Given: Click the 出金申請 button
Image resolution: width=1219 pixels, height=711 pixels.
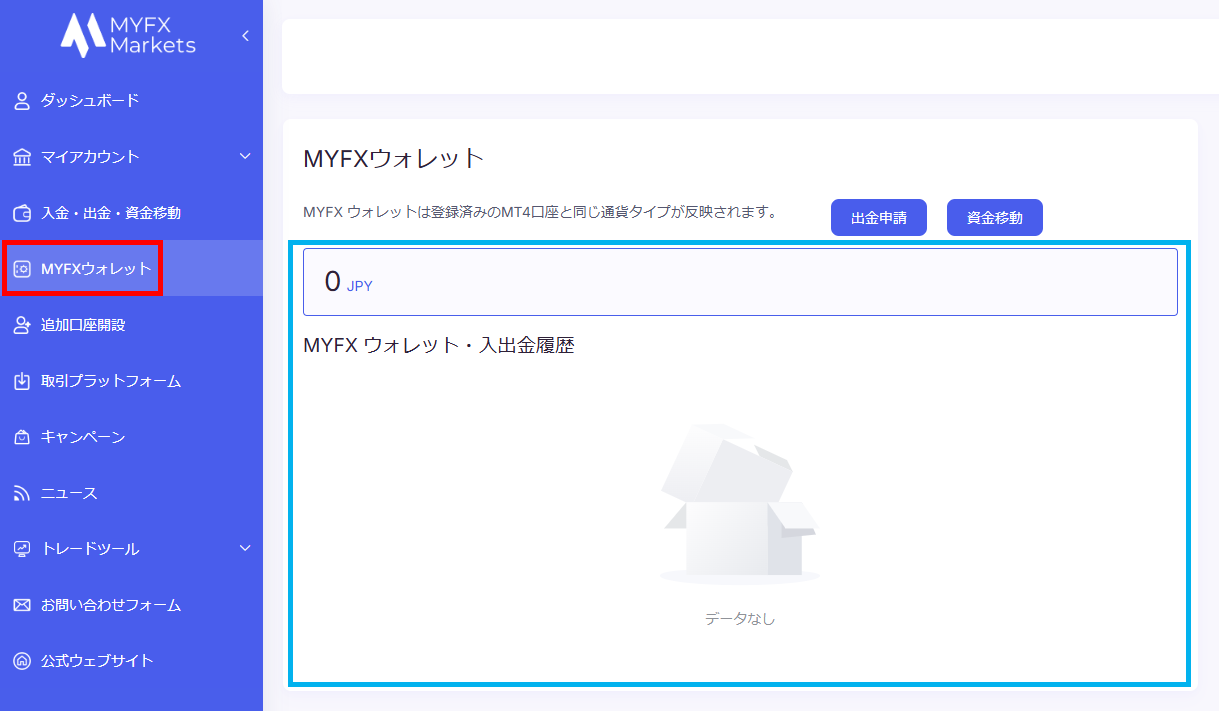Looking at the screenshot, I should click(879, 218).
